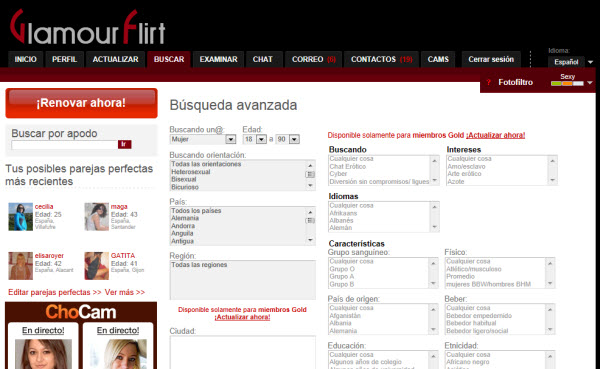600x369 pixels.
Task: Select Albanés in Idiomas list
Action: [x=341, y=220]
